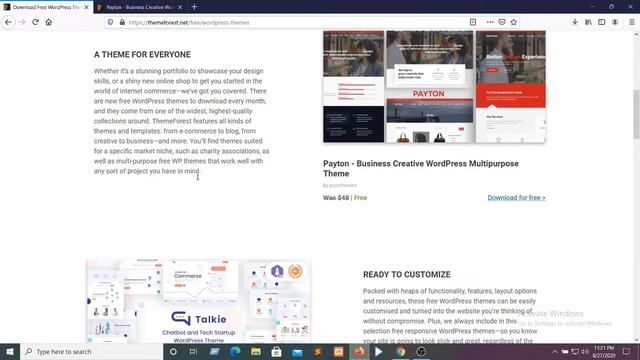Image resolution: width=640 pixels, height=360 pixels.
Task: Click the scrollbar up arrow
Action: click(636, 35)
